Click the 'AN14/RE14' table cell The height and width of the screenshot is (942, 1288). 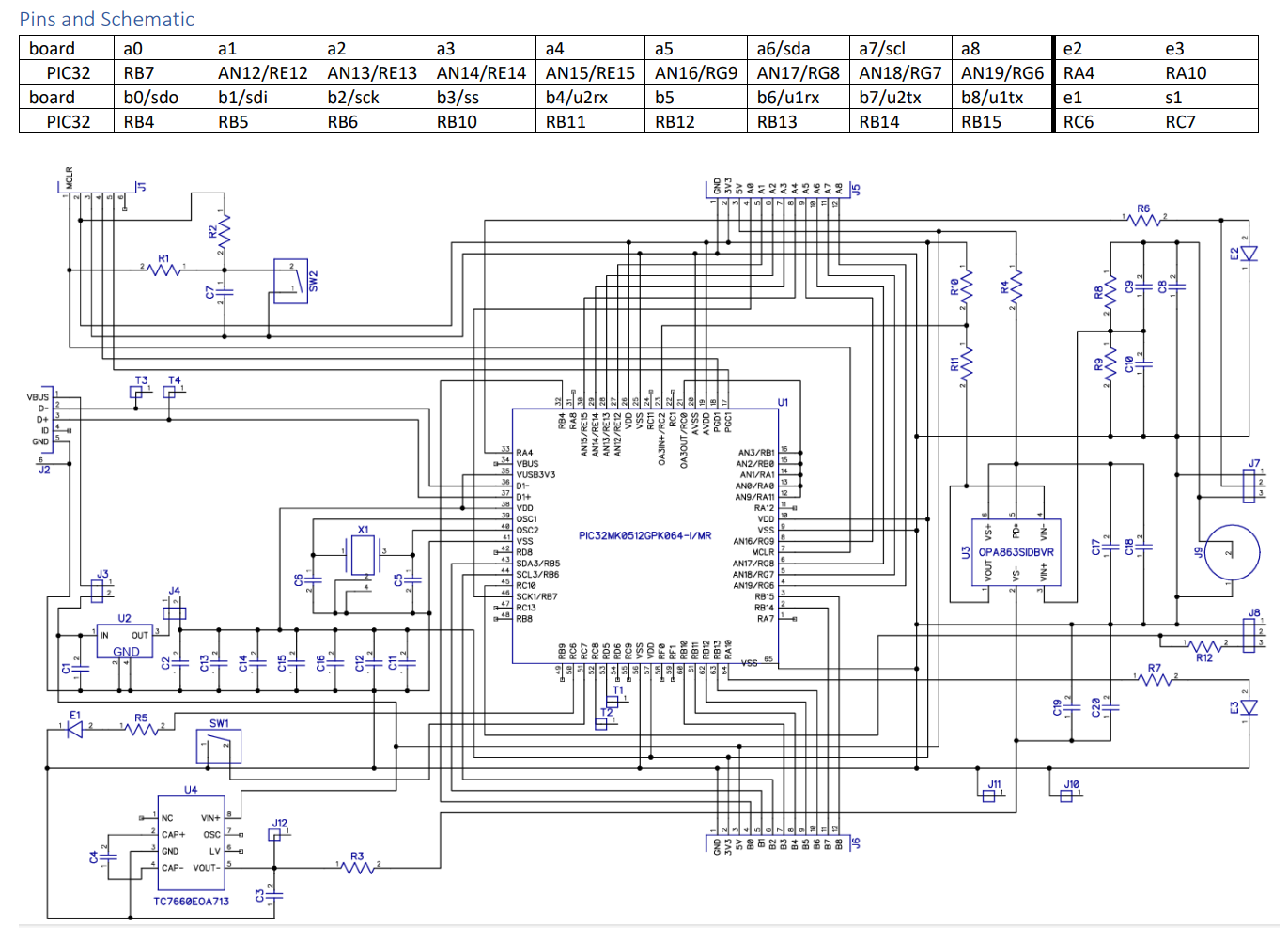coord(481,72)
